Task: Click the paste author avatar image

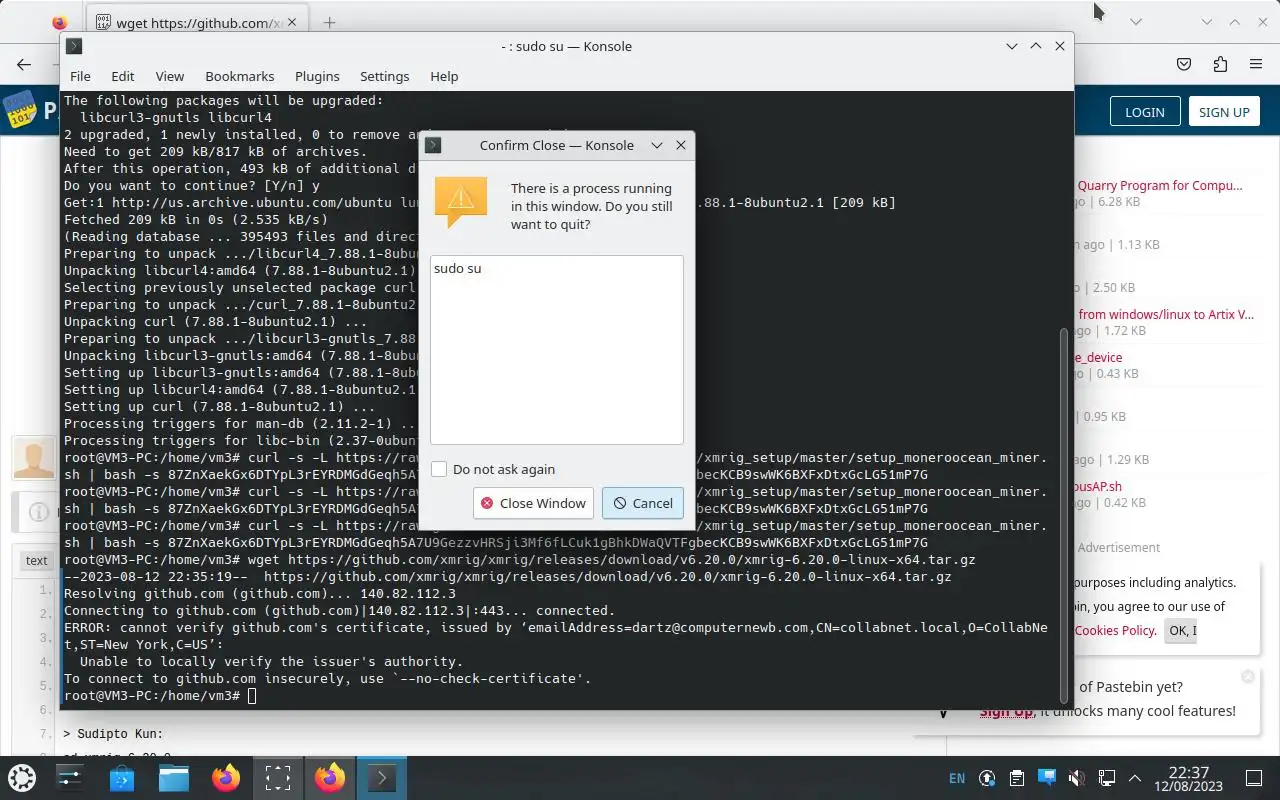Action: (33, 458)
